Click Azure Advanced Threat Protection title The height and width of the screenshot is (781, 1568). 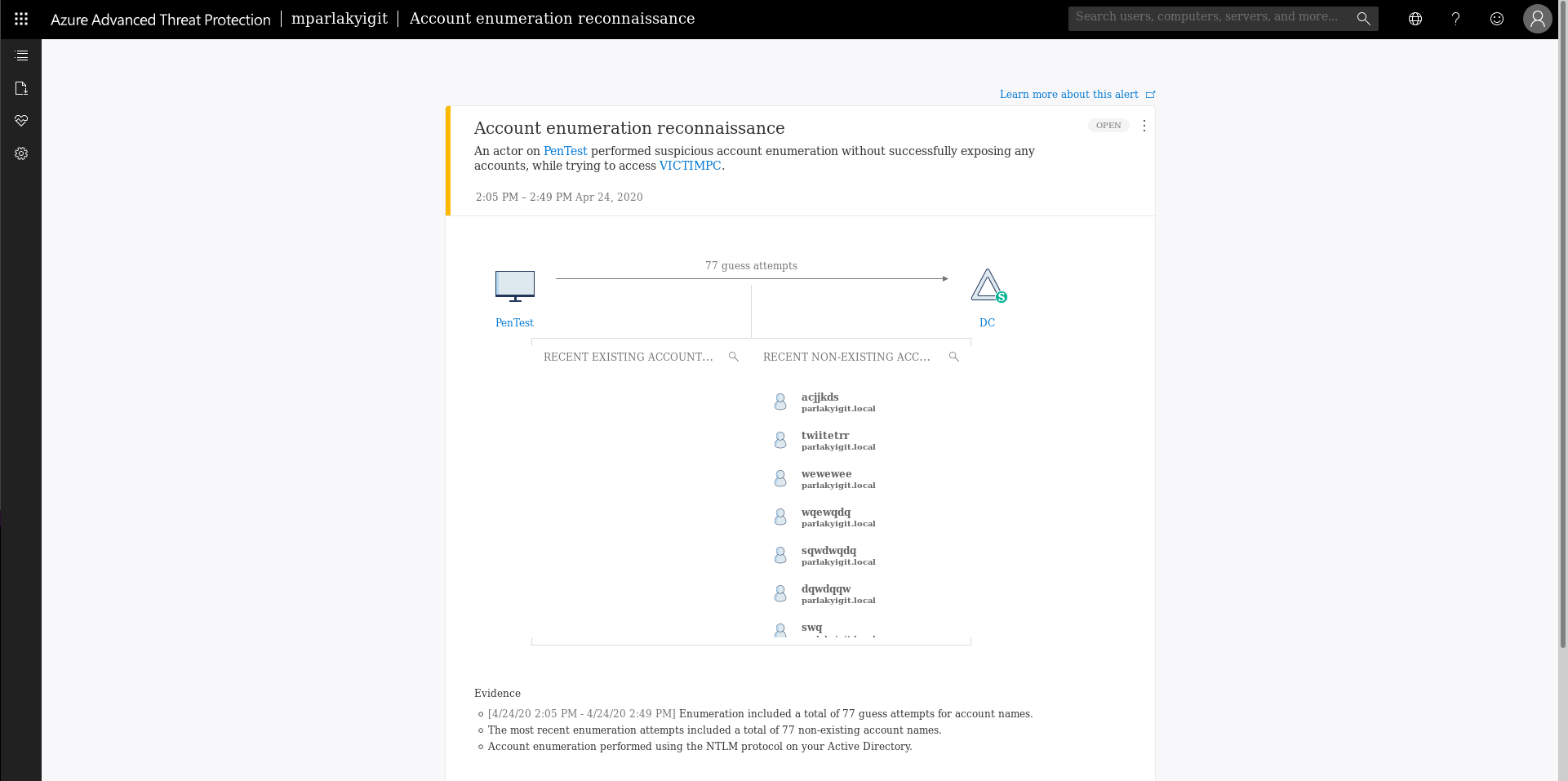coord(161,20)
